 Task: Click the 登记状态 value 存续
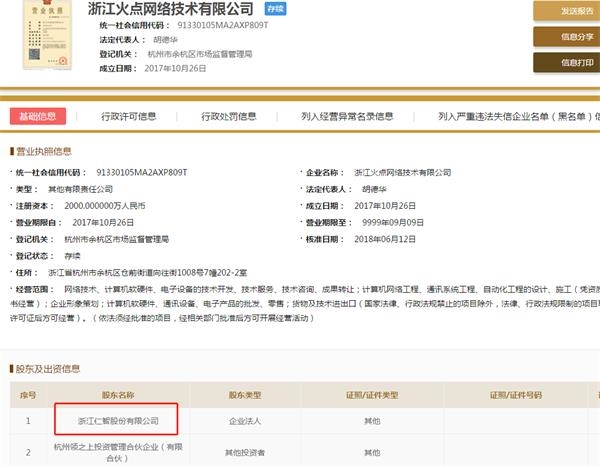[72, 256]
